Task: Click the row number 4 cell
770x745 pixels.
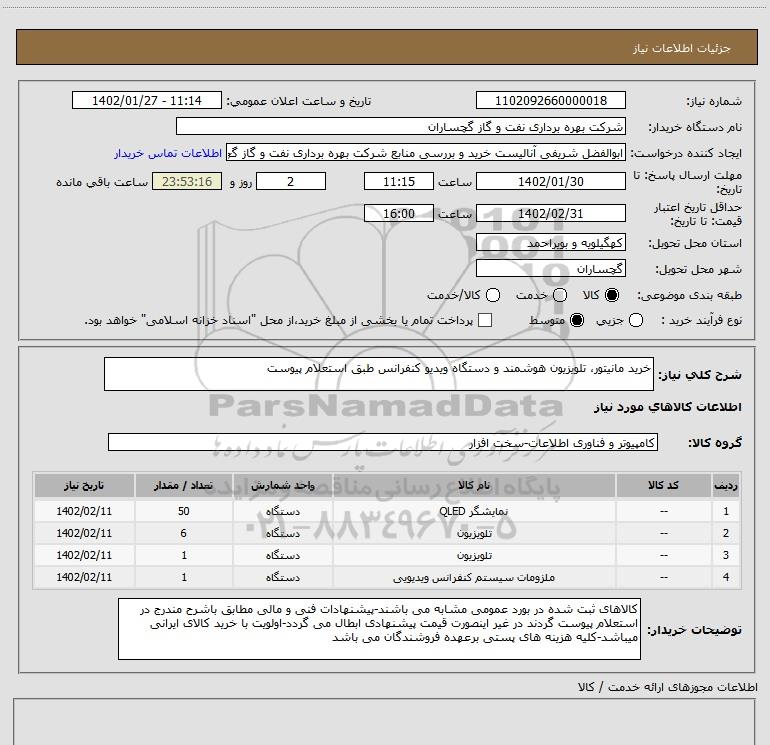Action: 726,578
